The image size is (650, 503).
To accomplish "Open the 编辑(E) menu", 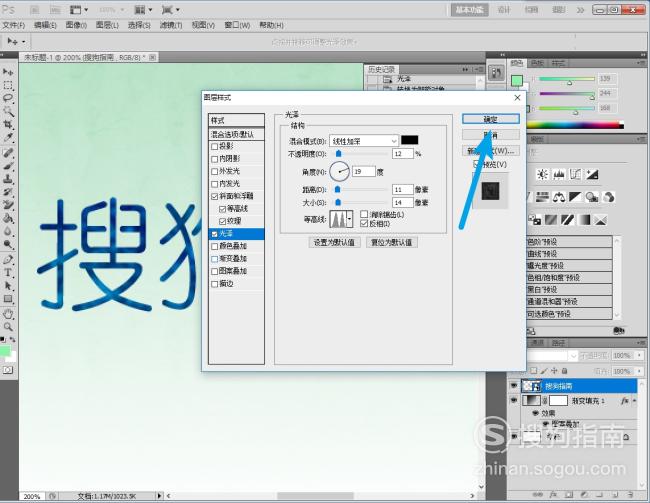I will [45, 25].
